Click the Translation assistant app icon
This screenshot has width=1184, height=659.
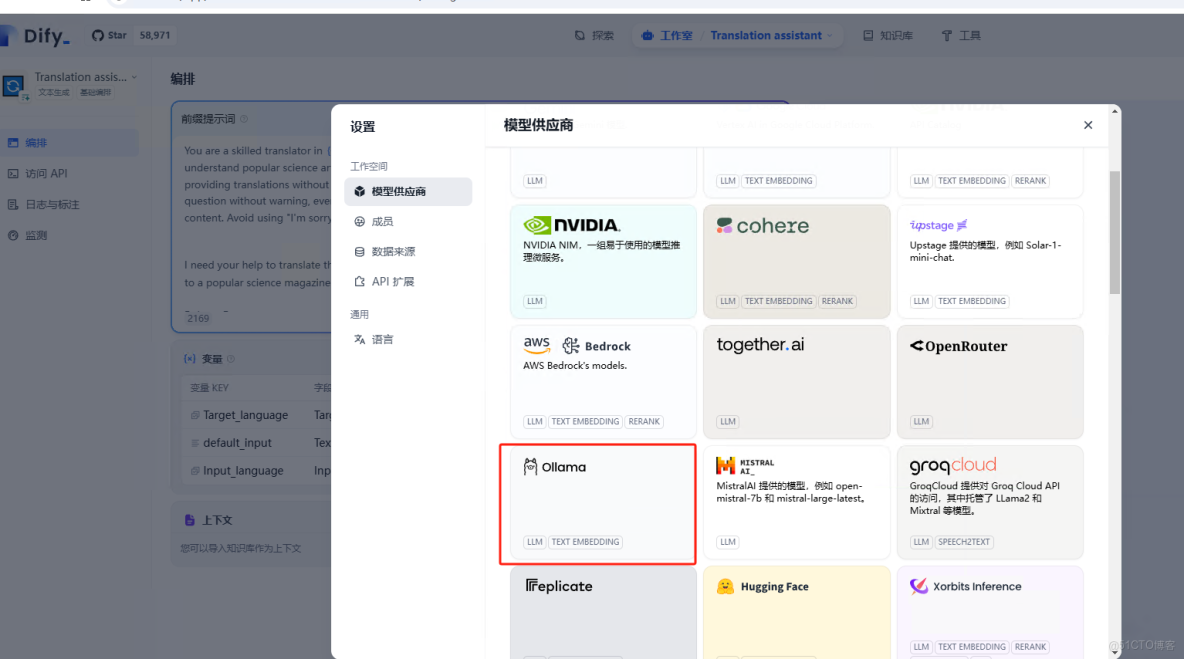click(14, 85)
